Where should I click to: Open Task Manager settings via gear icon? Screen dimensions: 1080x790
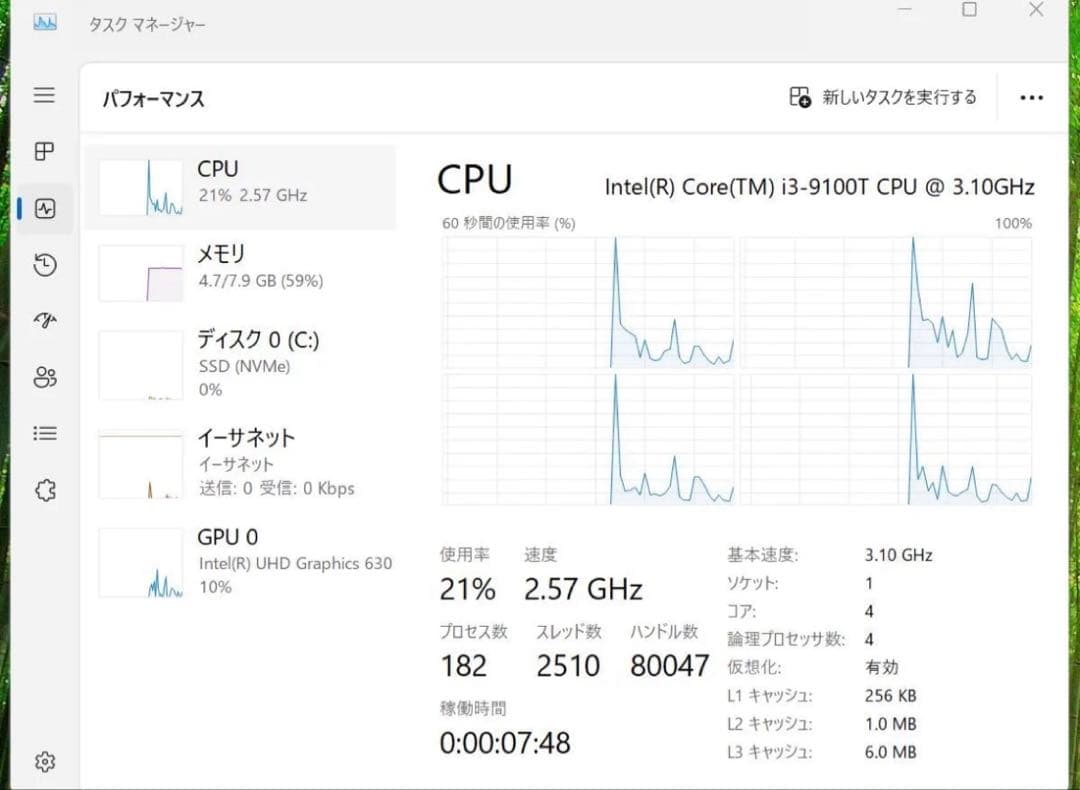pos(43,761)
